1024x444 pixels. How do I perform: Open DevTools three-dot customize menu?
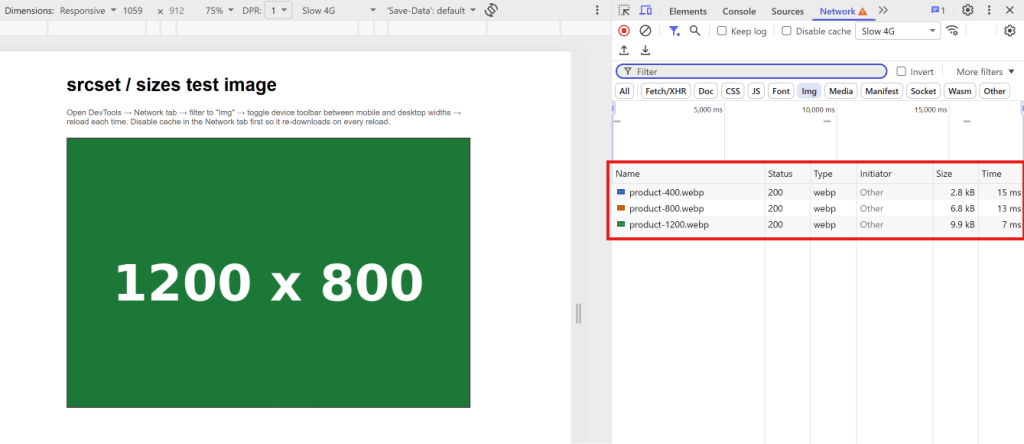pyautogui.click(x=989, y=10)
